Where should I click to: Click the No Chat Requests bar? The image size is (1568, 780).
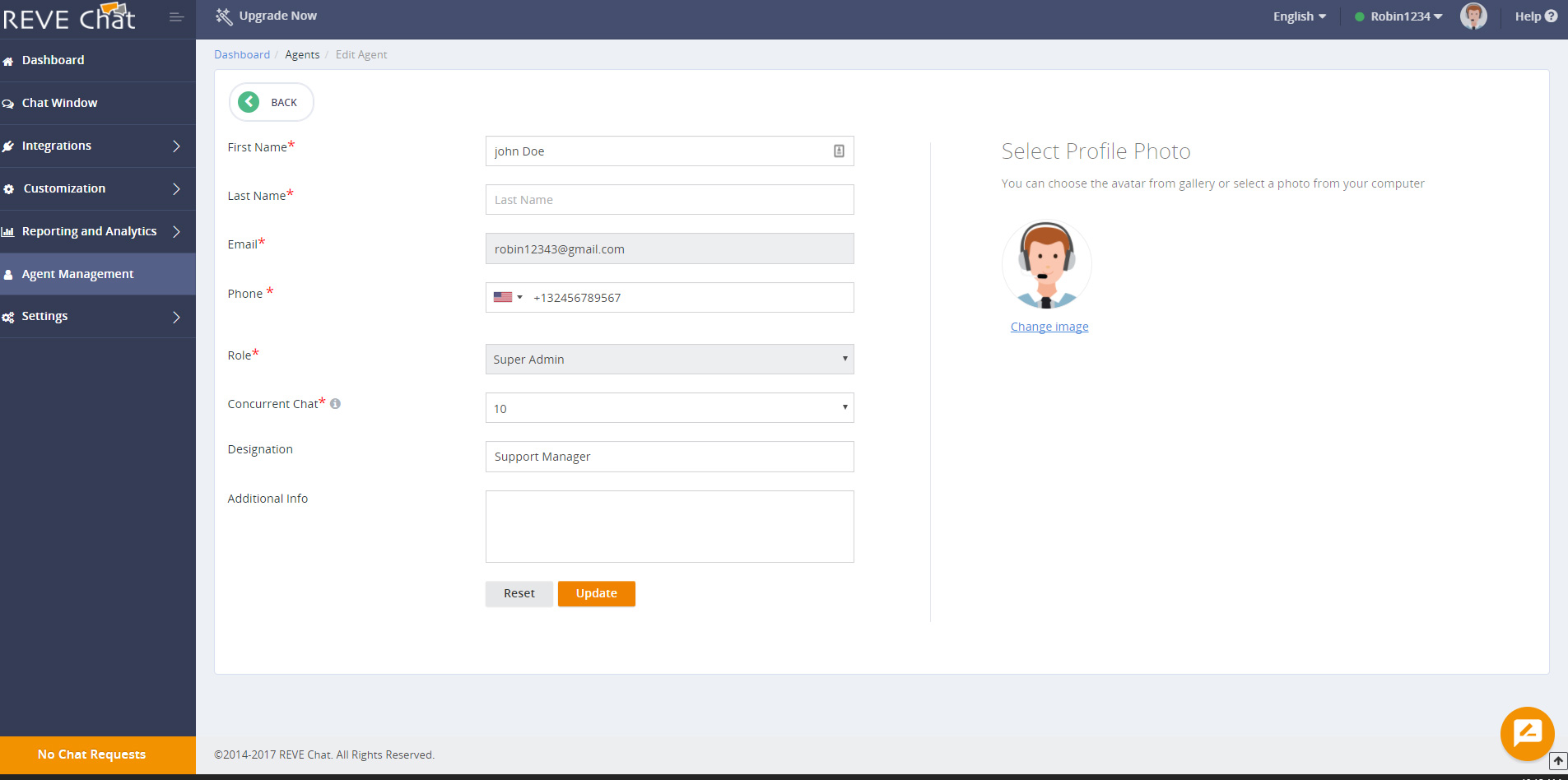click(x=98, y=754)
